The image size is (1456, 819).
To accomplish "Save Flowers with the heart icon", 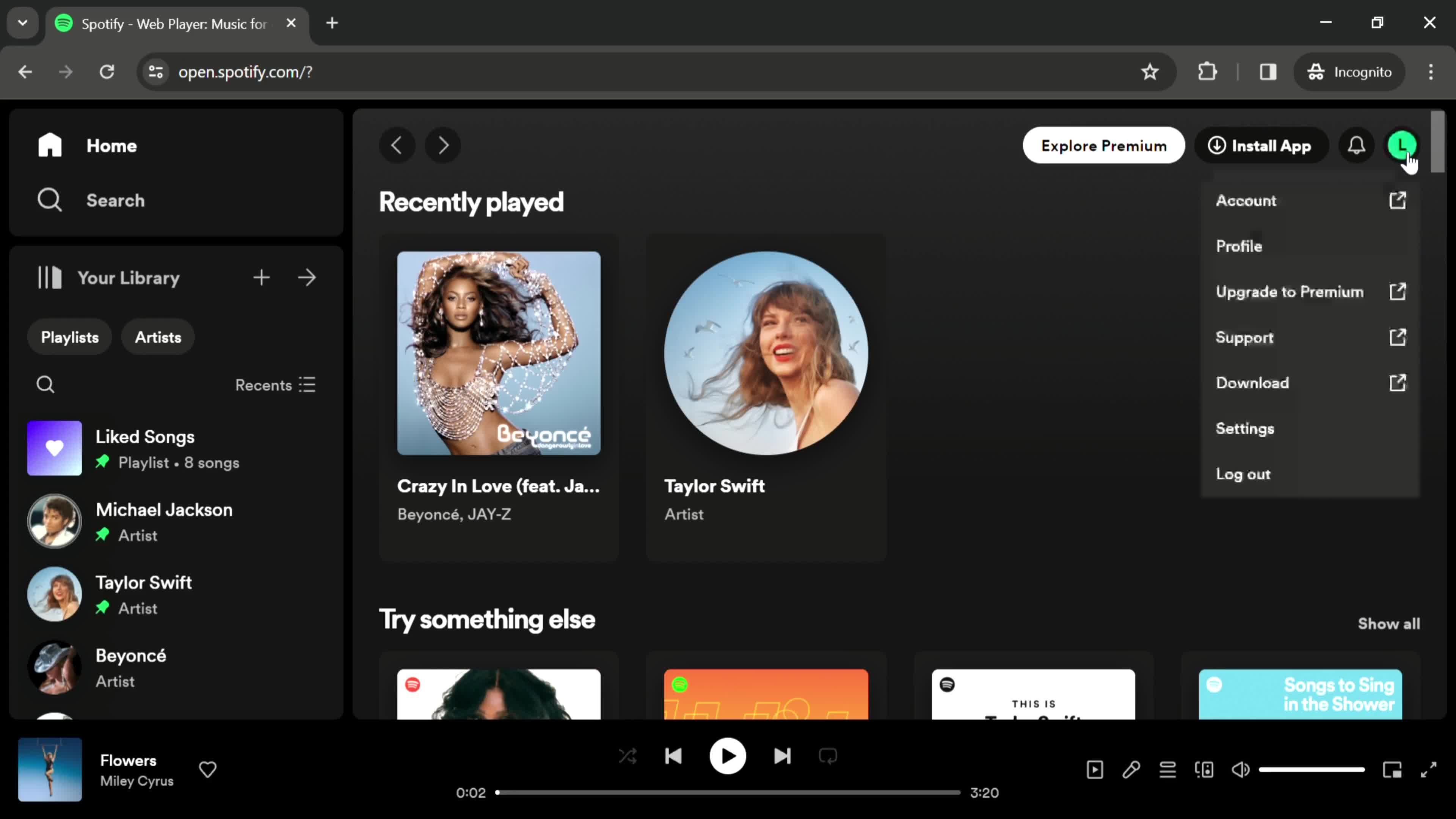I will (207, 769).
